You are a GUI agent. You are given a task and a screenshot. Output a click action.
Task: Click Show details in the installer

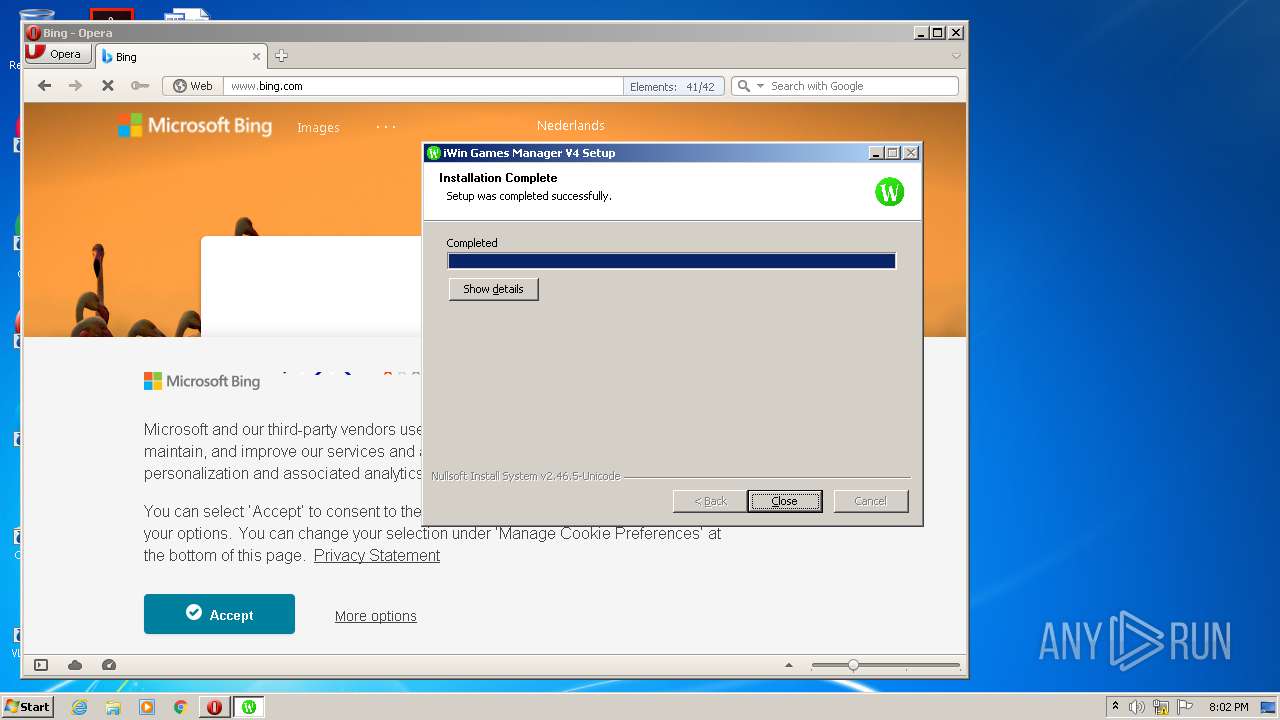pos(493,289)
